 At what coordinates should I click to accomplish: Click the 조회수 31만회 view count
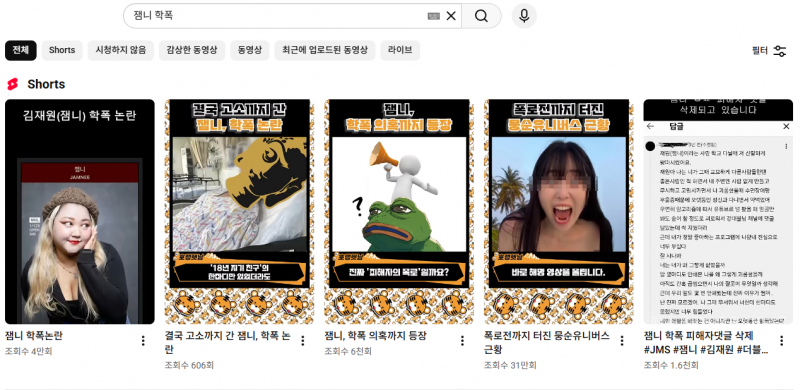[x=510, y=365]
